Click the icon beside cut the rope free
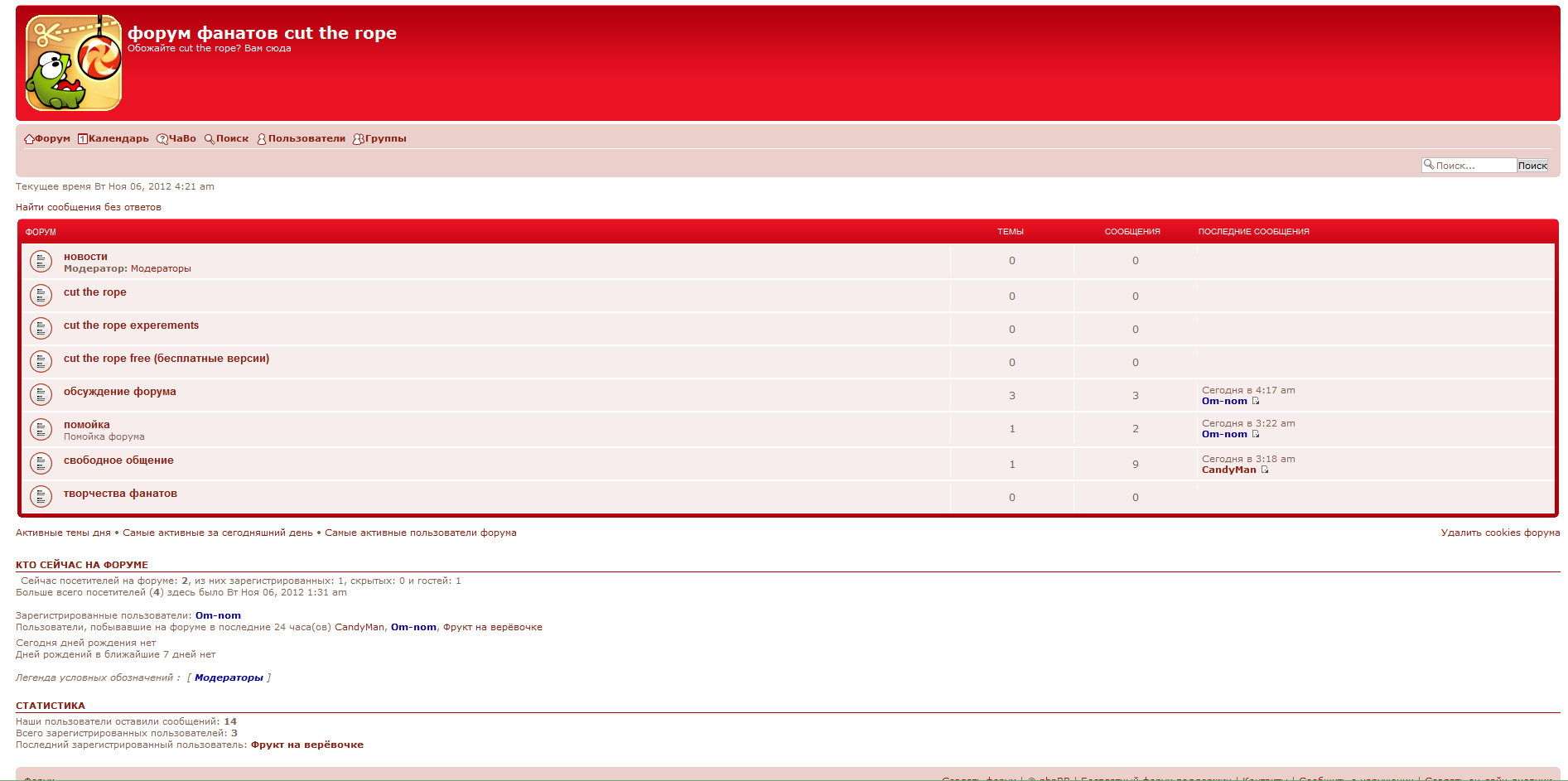1568x781 pixels. 41,362
